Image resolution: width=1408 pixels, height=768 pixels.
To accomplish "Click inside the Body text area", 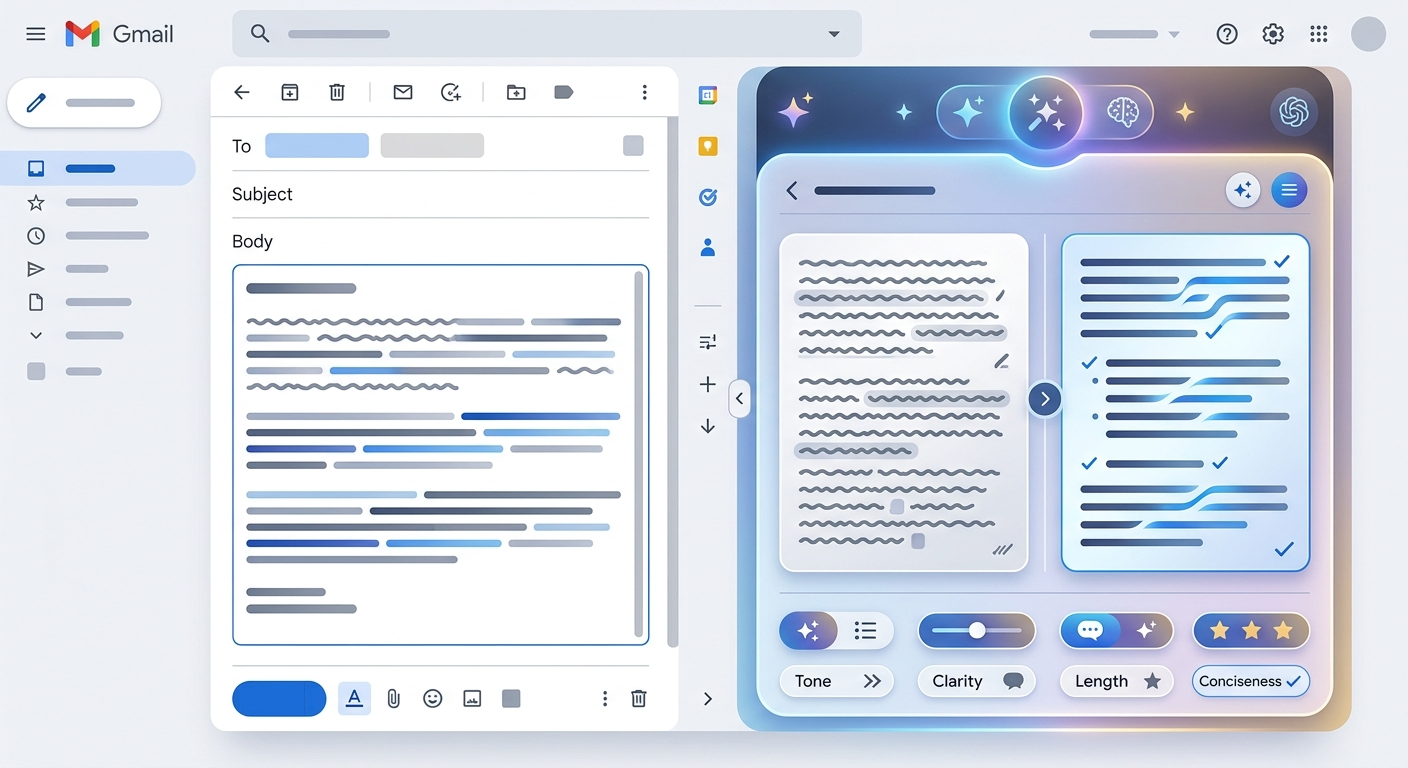I will [440, 455].
